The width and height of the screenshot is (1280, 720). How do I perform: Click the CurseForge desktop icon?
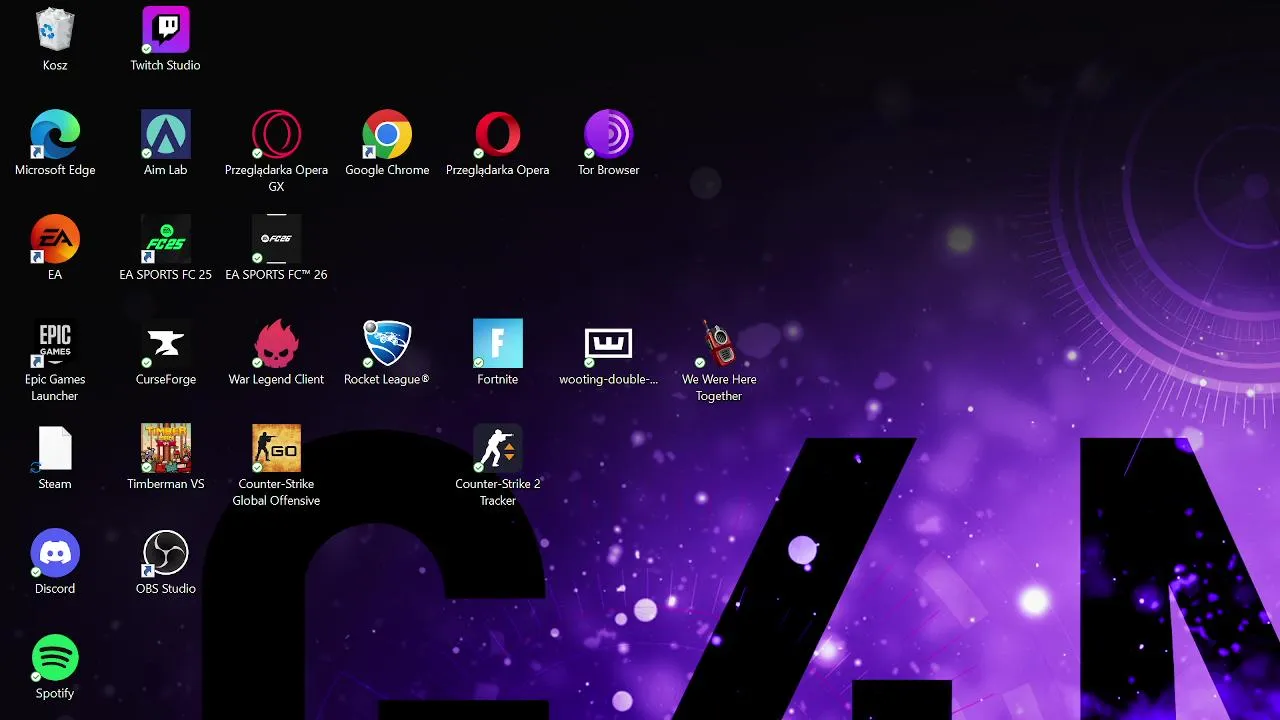click(166, 344)
